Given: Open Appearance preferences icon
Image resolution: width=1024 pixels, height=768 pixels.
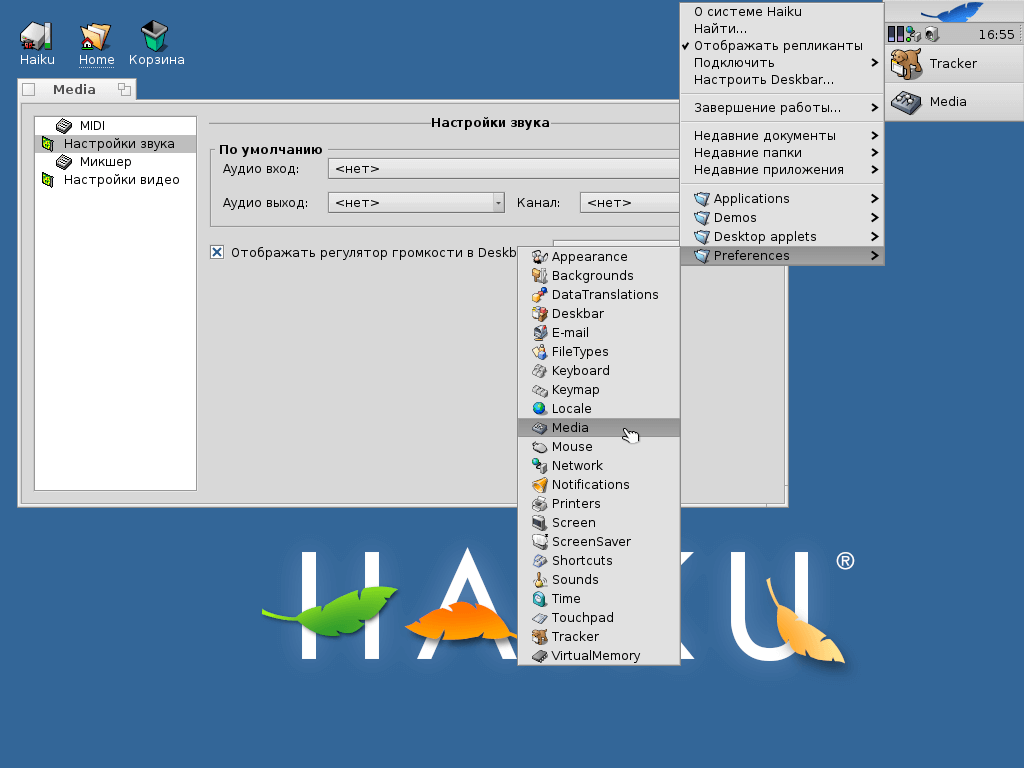Looking at the screenshot, I should pyautogui.click(x=539, y=257).
